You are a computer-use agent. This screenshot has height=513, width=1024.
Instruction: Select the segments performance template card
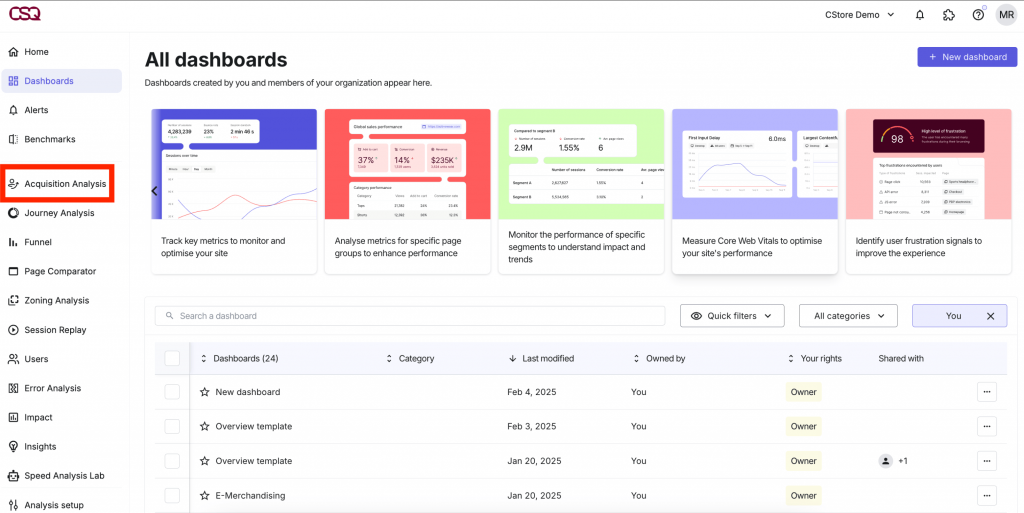click(581, 191)
